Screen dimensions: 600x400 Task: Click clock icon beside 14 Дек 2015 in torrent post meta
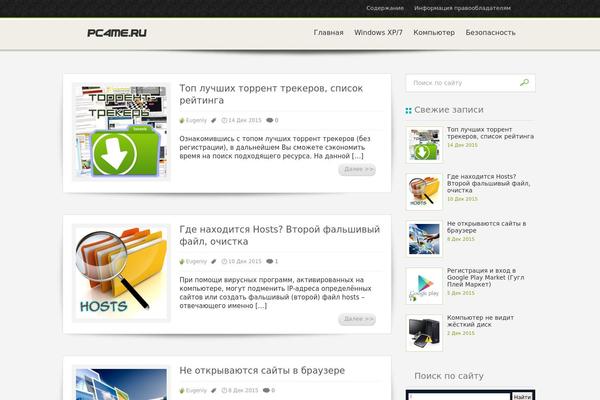pos(224,120)
